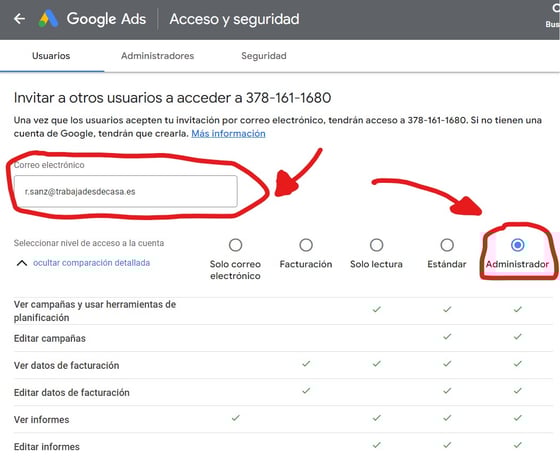
Task: Choose the Solo lectura radio option
Action: pos(376,245)
